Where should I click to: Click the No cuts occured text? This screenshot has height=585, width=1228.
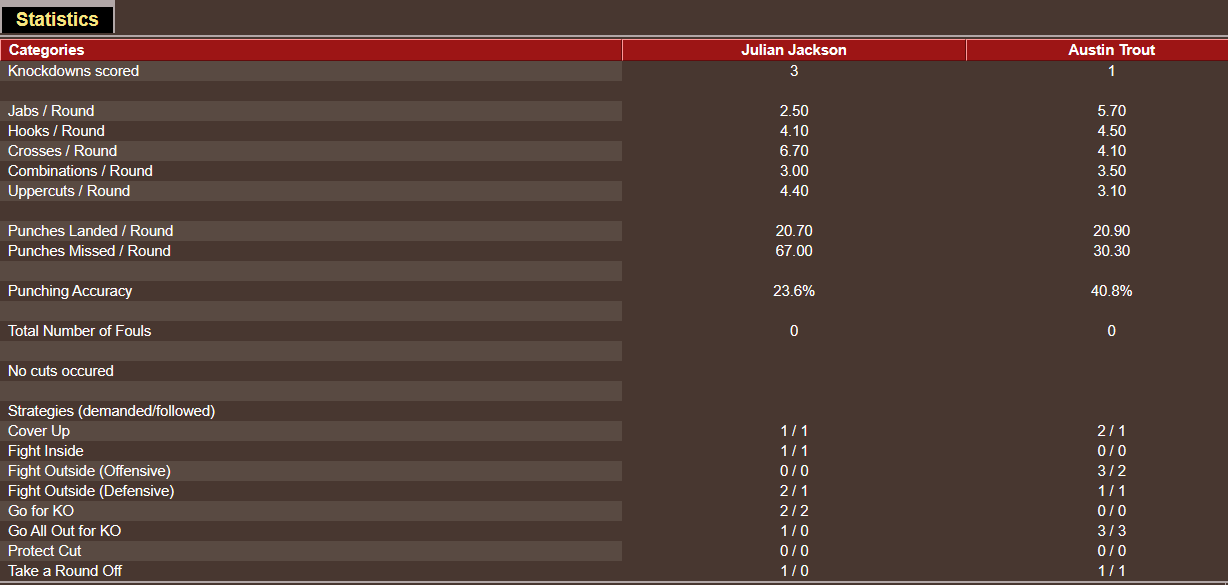61,371
